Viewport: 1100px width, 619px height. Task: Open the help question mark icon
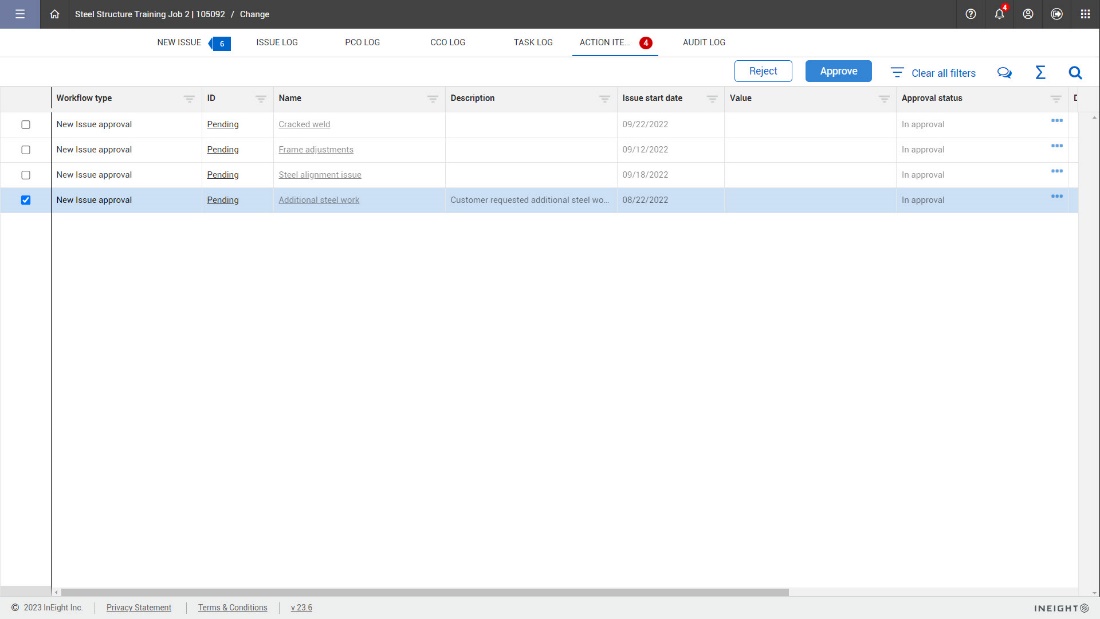970,14
